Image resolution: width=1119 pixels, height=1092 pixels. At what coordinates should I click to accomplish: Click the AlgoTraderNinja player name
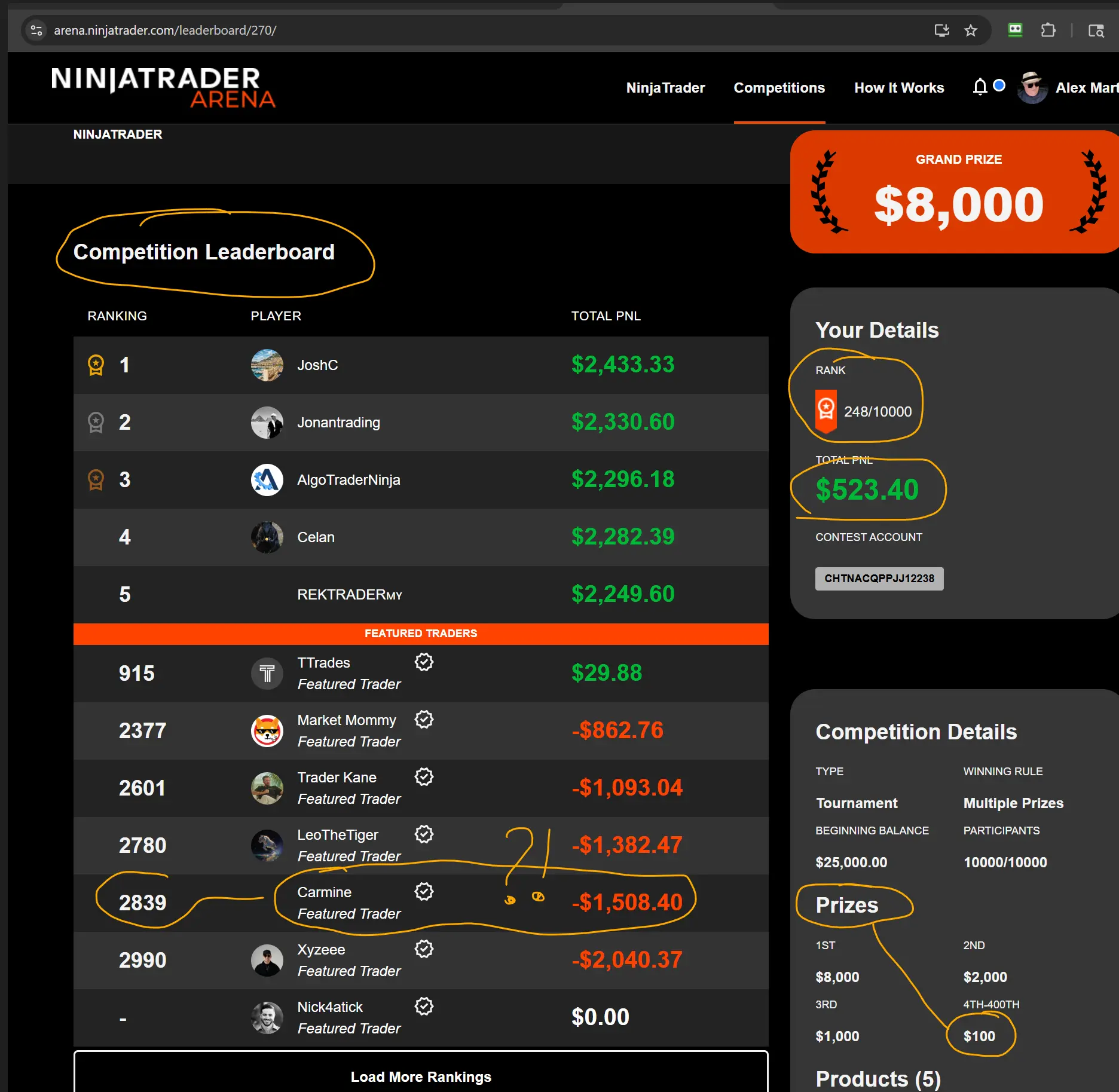point(348,480)
